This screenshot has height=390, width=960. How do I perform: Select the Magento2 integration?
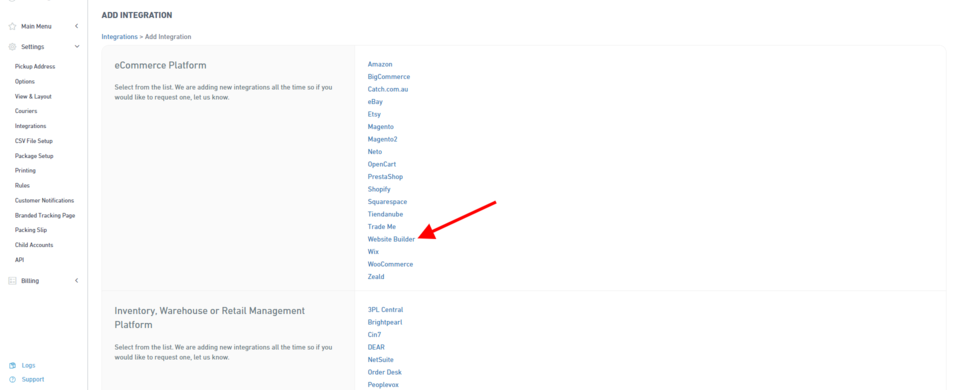[x=382, y=139]
